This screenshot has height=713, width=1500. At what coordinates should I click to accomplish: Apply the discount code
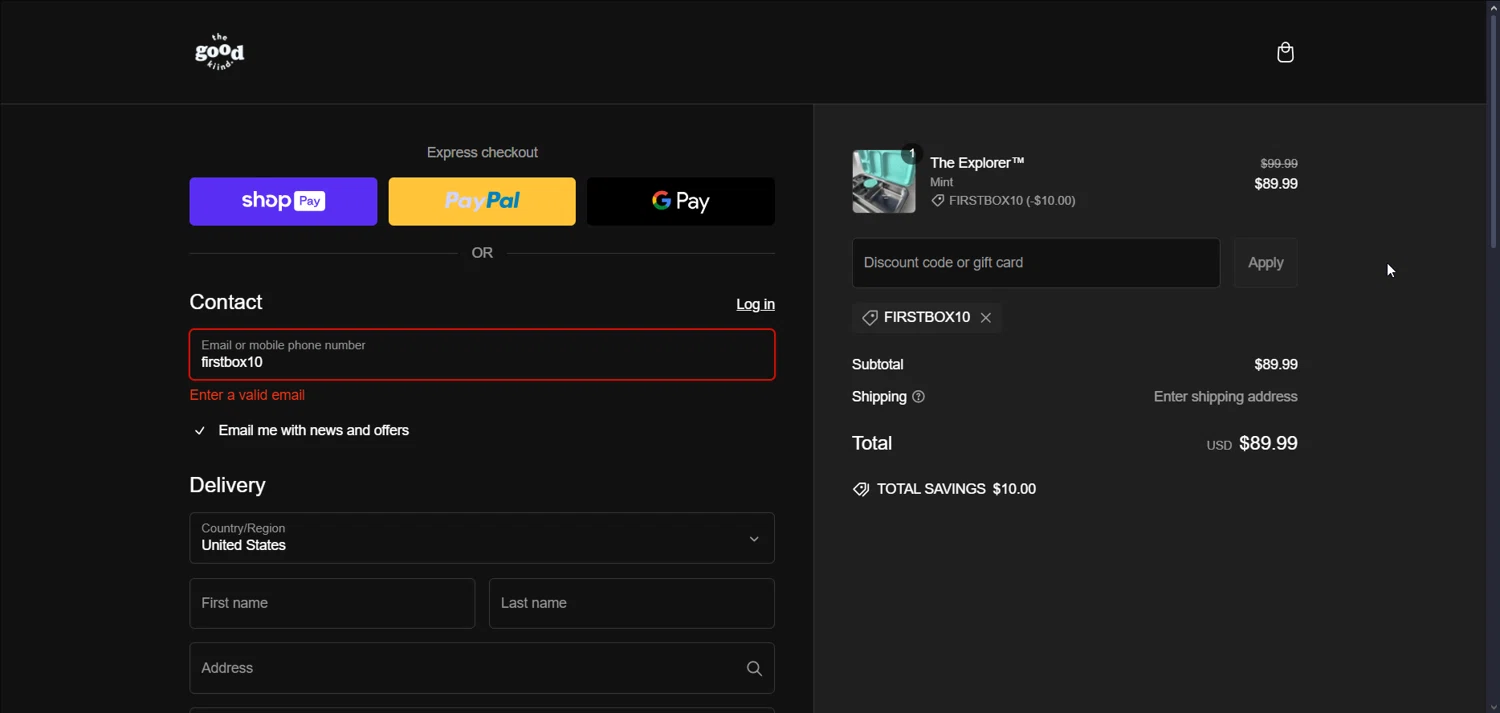1265,263
